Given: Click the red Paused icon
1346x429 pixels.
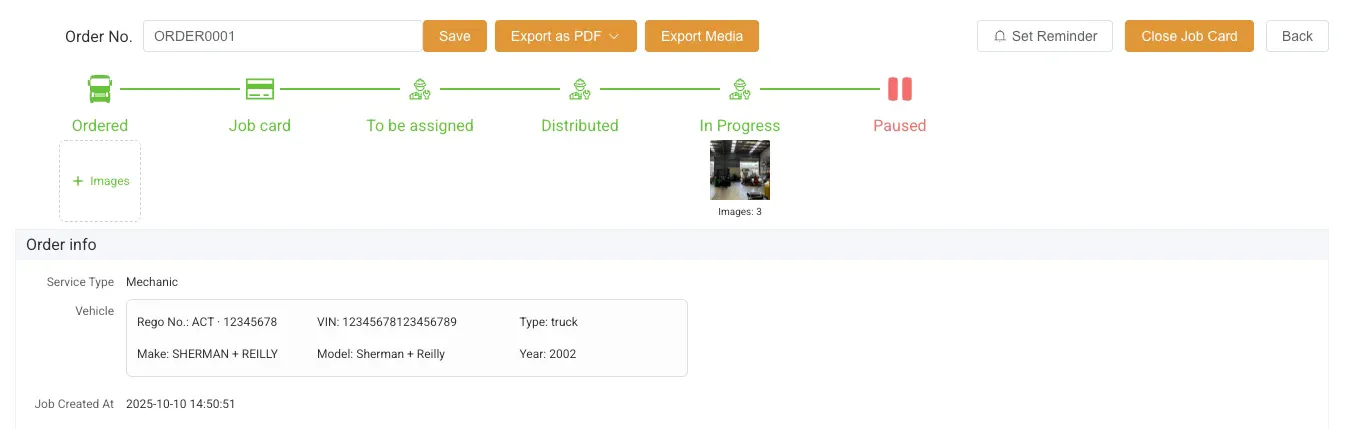Looking at the screenshot, I should click(x=900, y=89).
